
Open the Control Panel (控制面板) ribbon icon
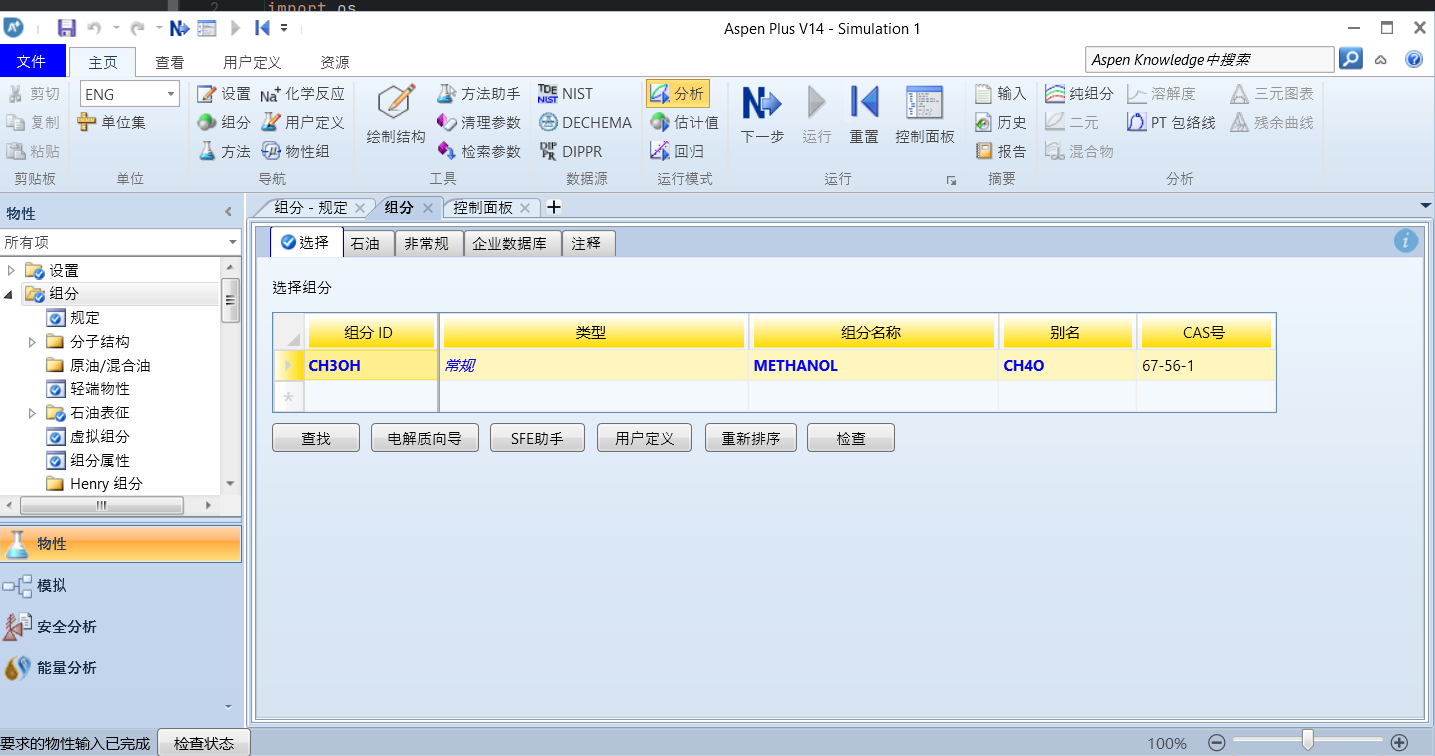(924, 102)
